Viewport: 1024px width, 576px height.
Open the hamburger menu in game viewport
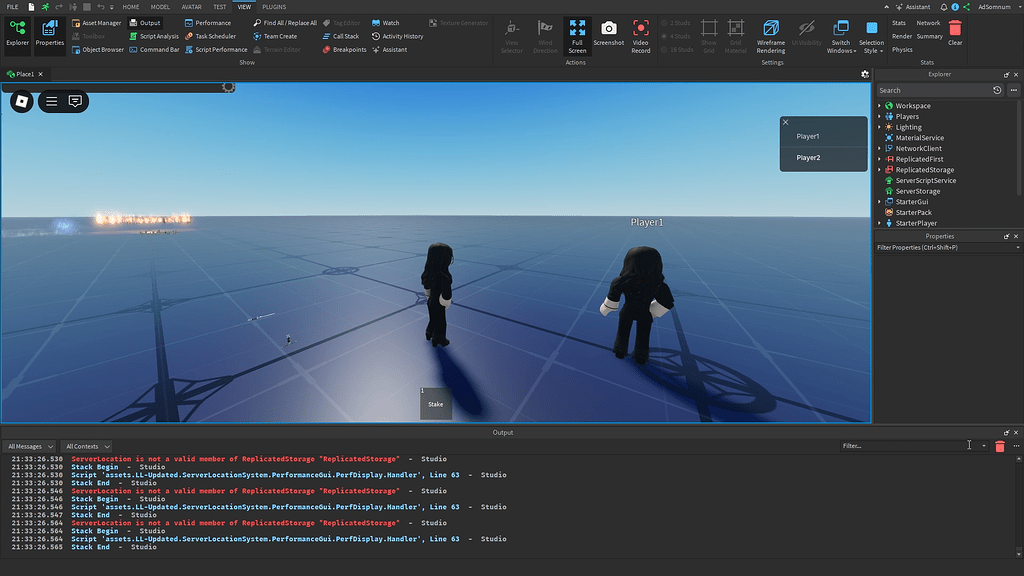click(x=52, y=101)
